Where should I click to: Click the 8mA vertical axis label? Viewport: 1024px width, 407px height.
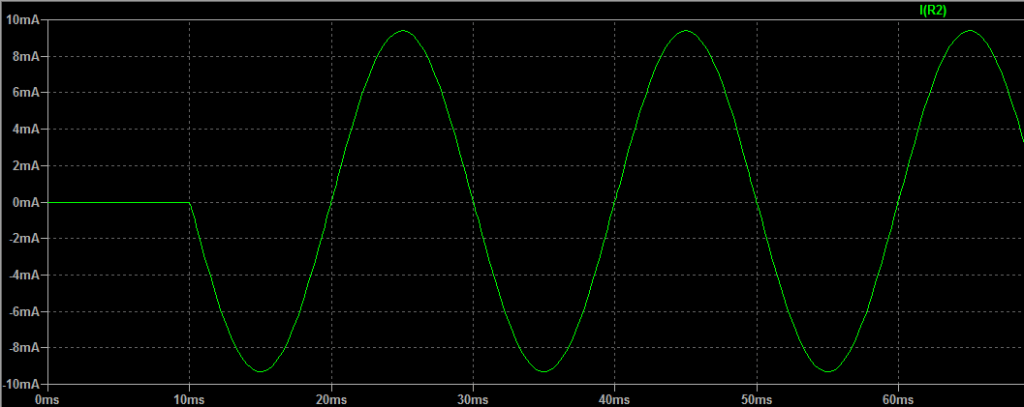coord(25,56)
